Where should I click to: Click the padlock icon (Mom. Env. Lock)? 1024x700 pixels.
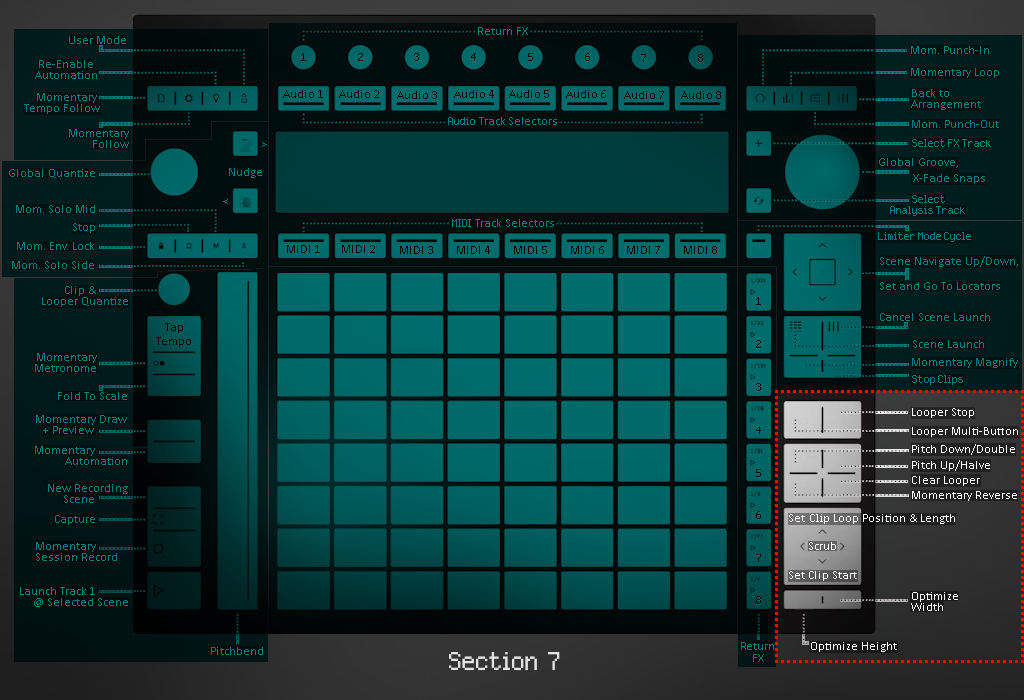(x=162, y=245)
